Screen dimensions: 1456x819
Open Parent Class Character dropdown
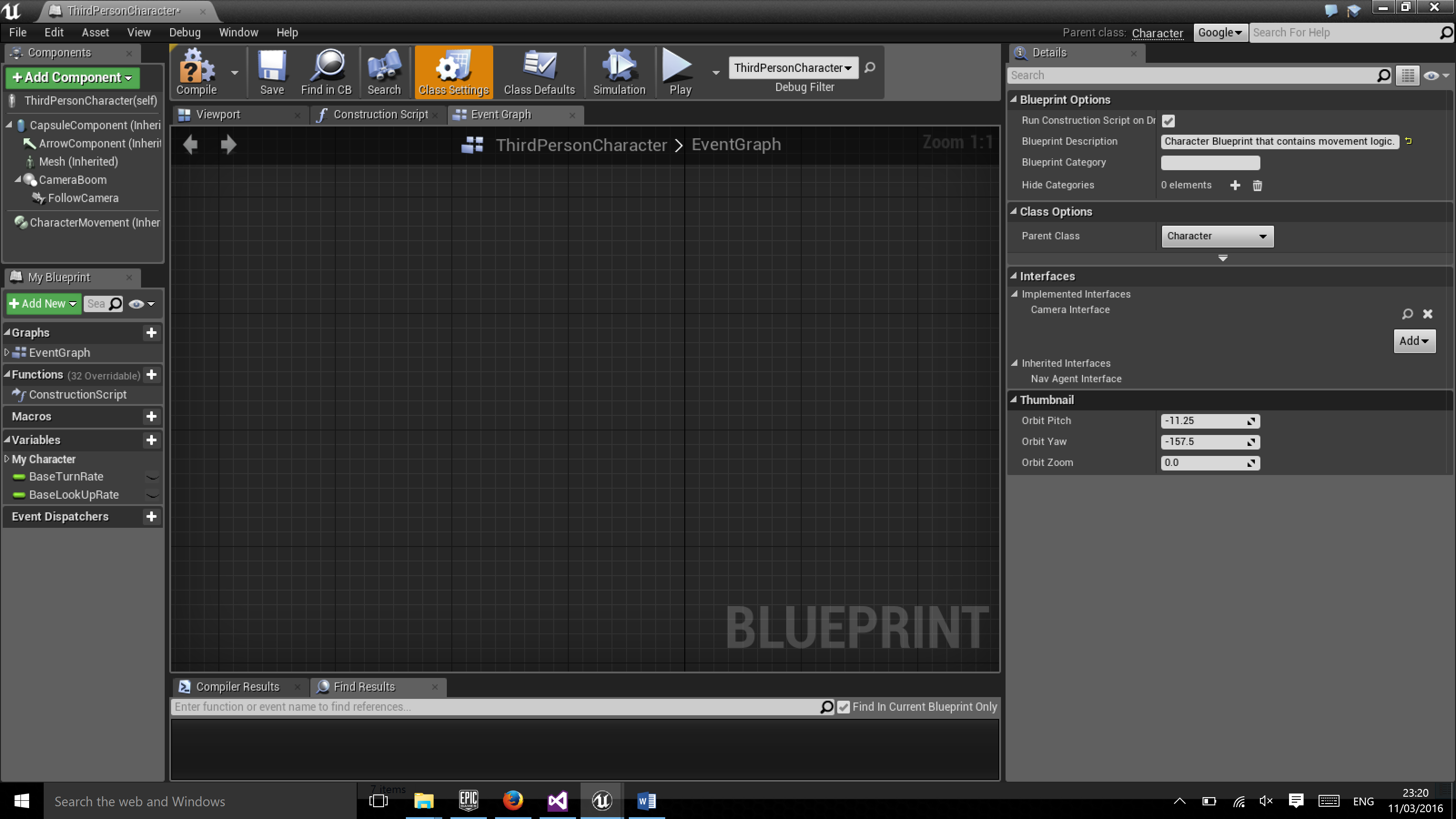click(1217, 236)
